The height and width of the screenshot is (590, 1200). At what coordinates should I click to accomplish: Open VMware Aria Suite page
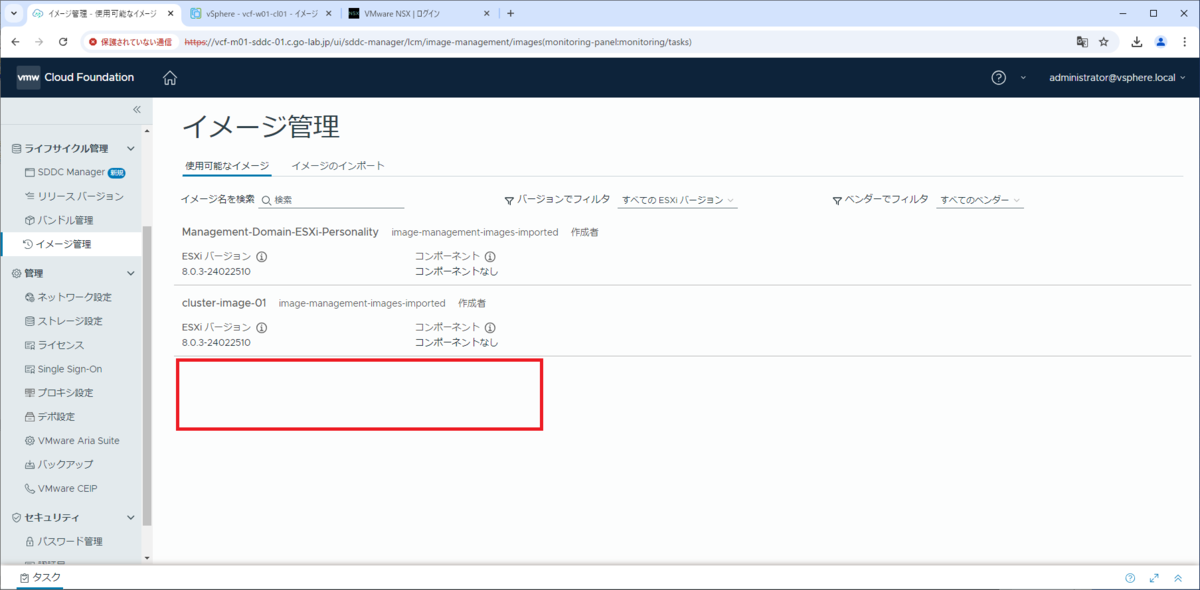[71, 441]
